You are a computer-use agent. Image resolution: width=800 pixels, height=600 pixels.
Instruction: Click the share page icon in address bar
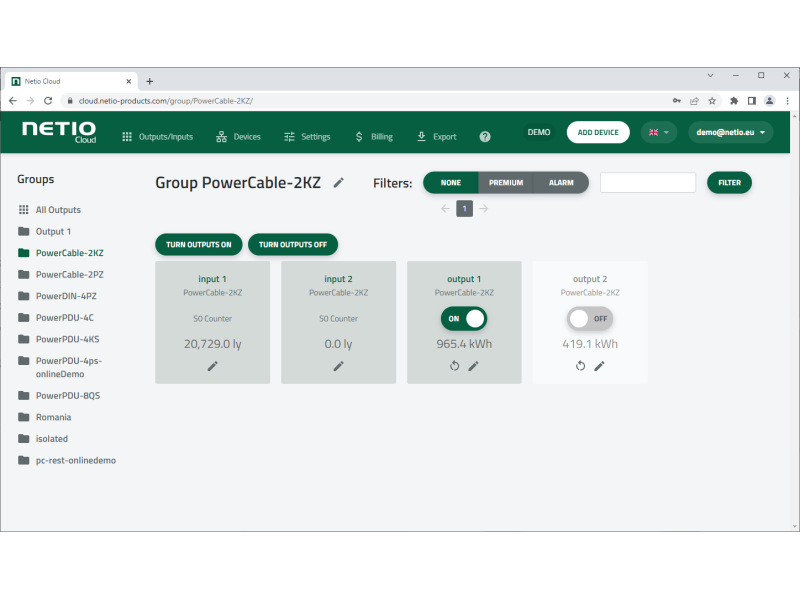coord(694,101)
